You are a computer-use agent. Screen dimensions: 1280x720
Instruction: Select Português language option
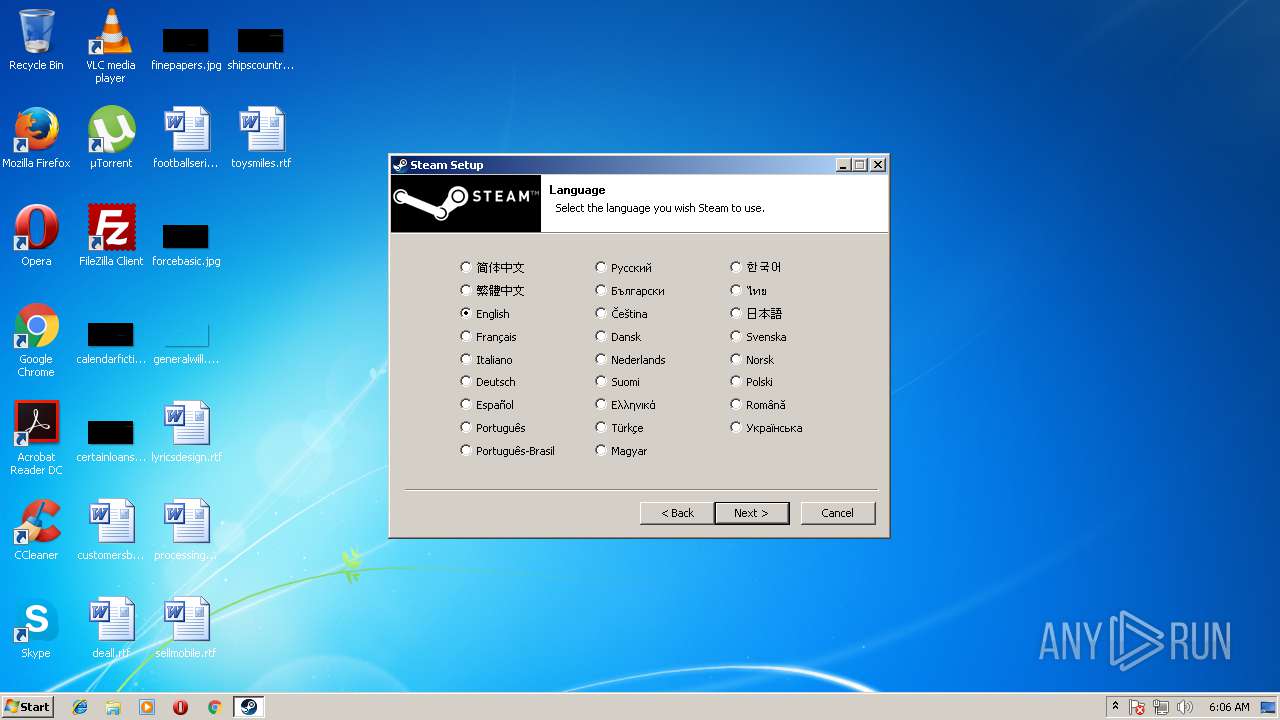[493, 427]
